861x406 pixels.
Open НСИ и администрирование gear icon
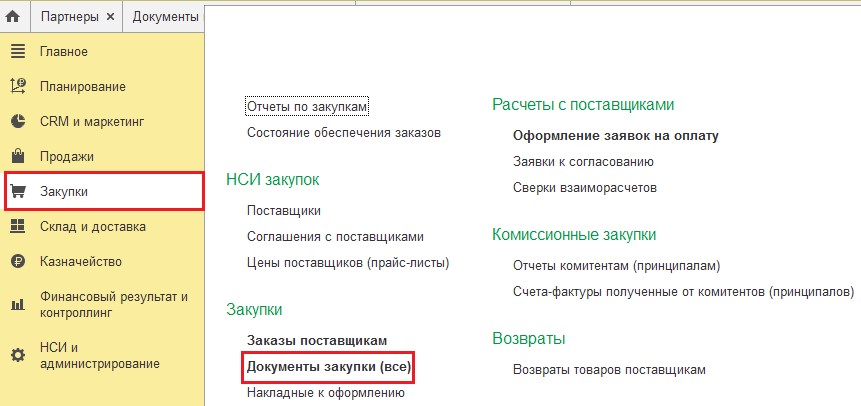point(18,355)
